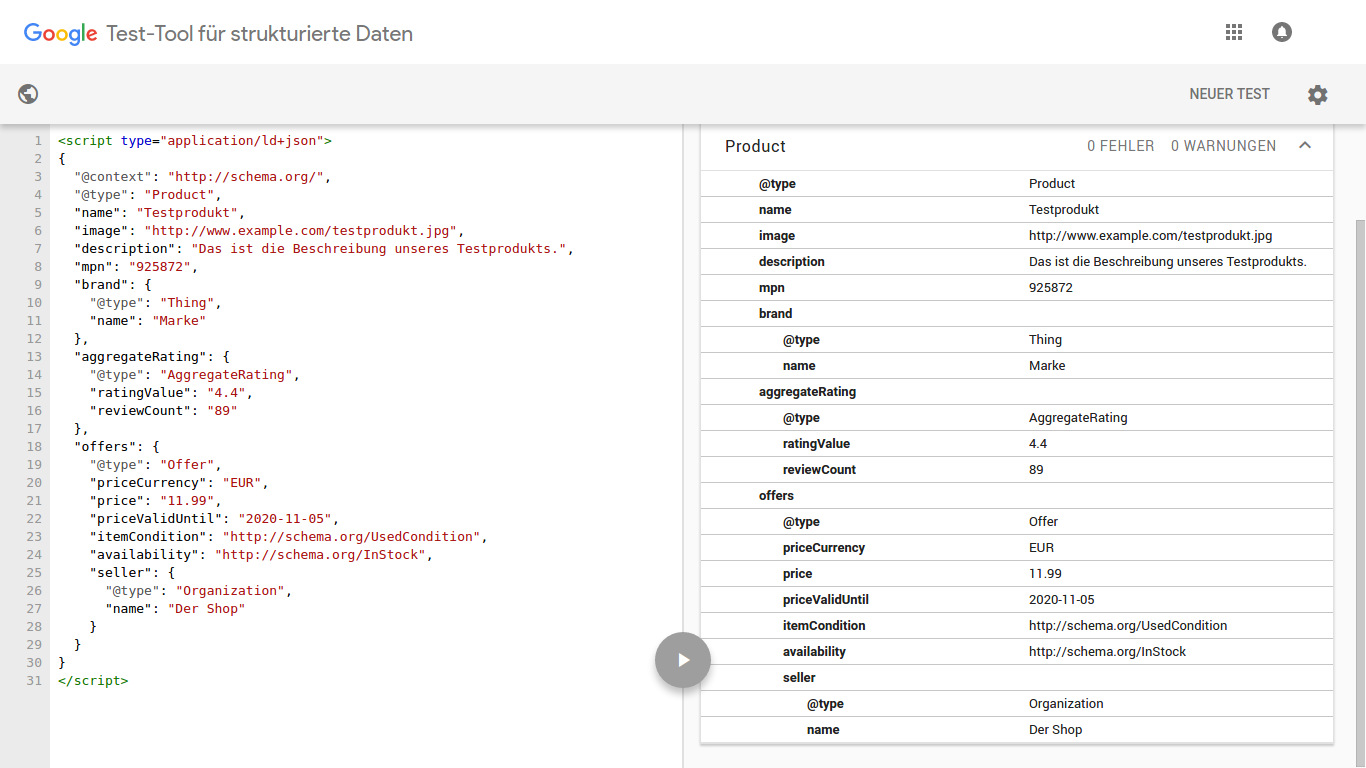Select the Organization type value
This screenshot has width=1366, height=768.
(1066, 704)
